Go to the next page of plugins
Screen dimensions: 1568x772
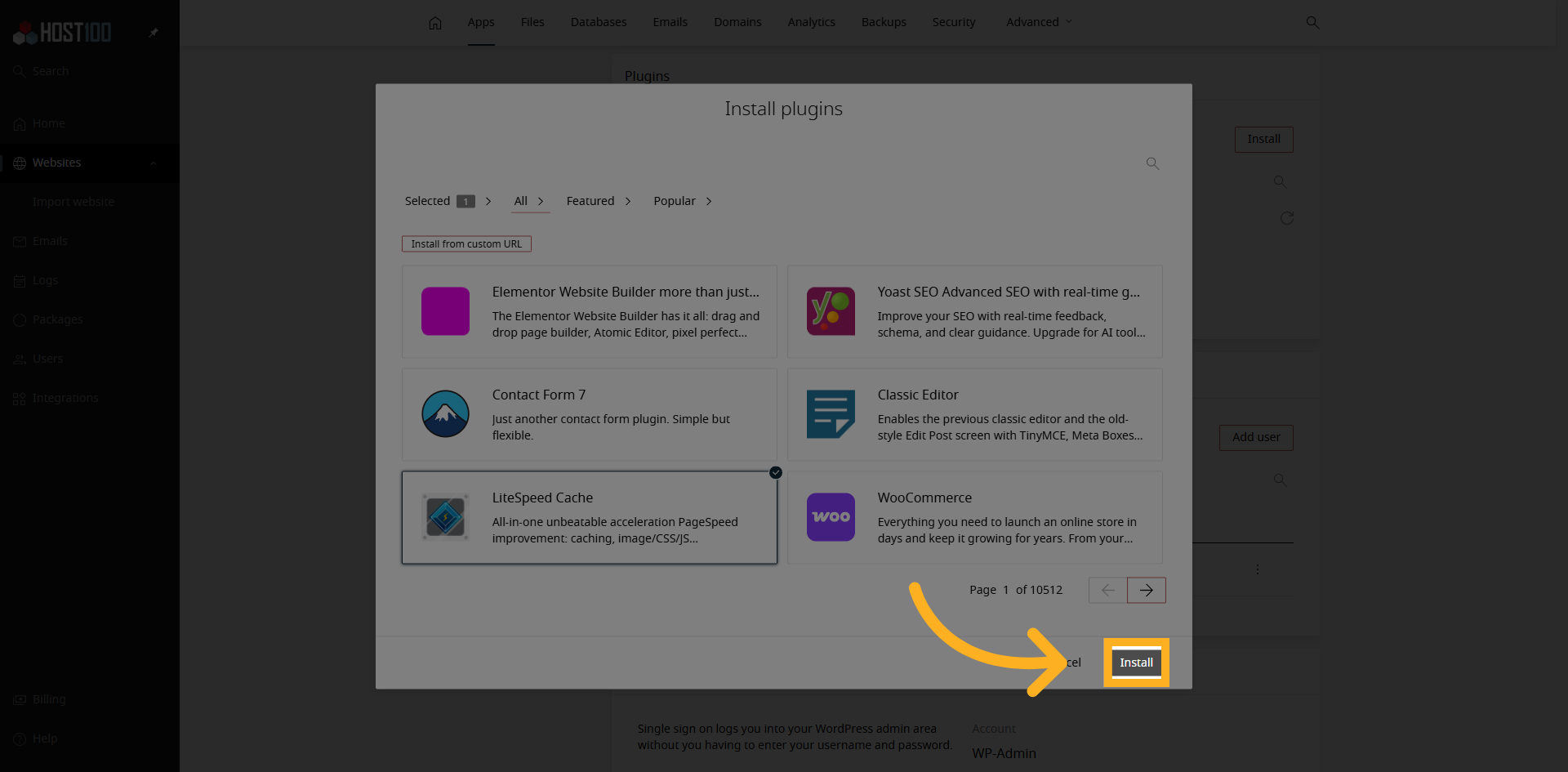[1146, 590]
